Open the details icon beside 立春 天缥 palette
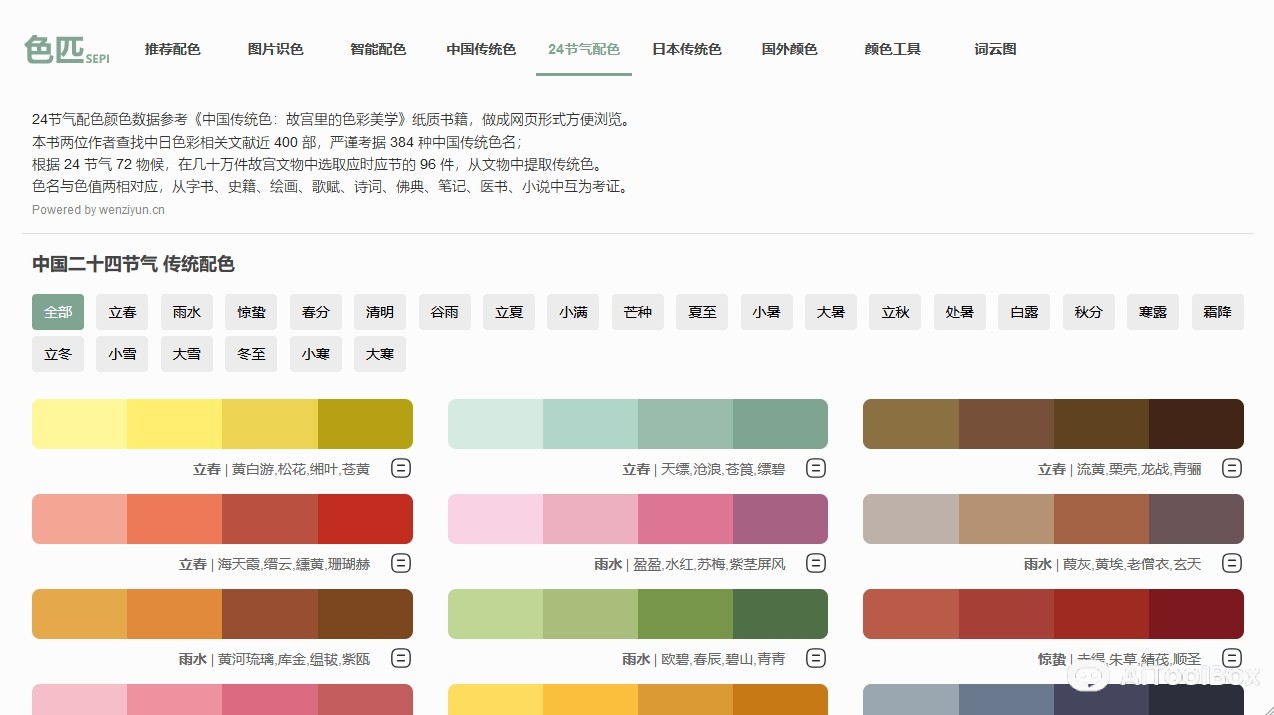Screen dimensions: 1274x715 [816, 468]
